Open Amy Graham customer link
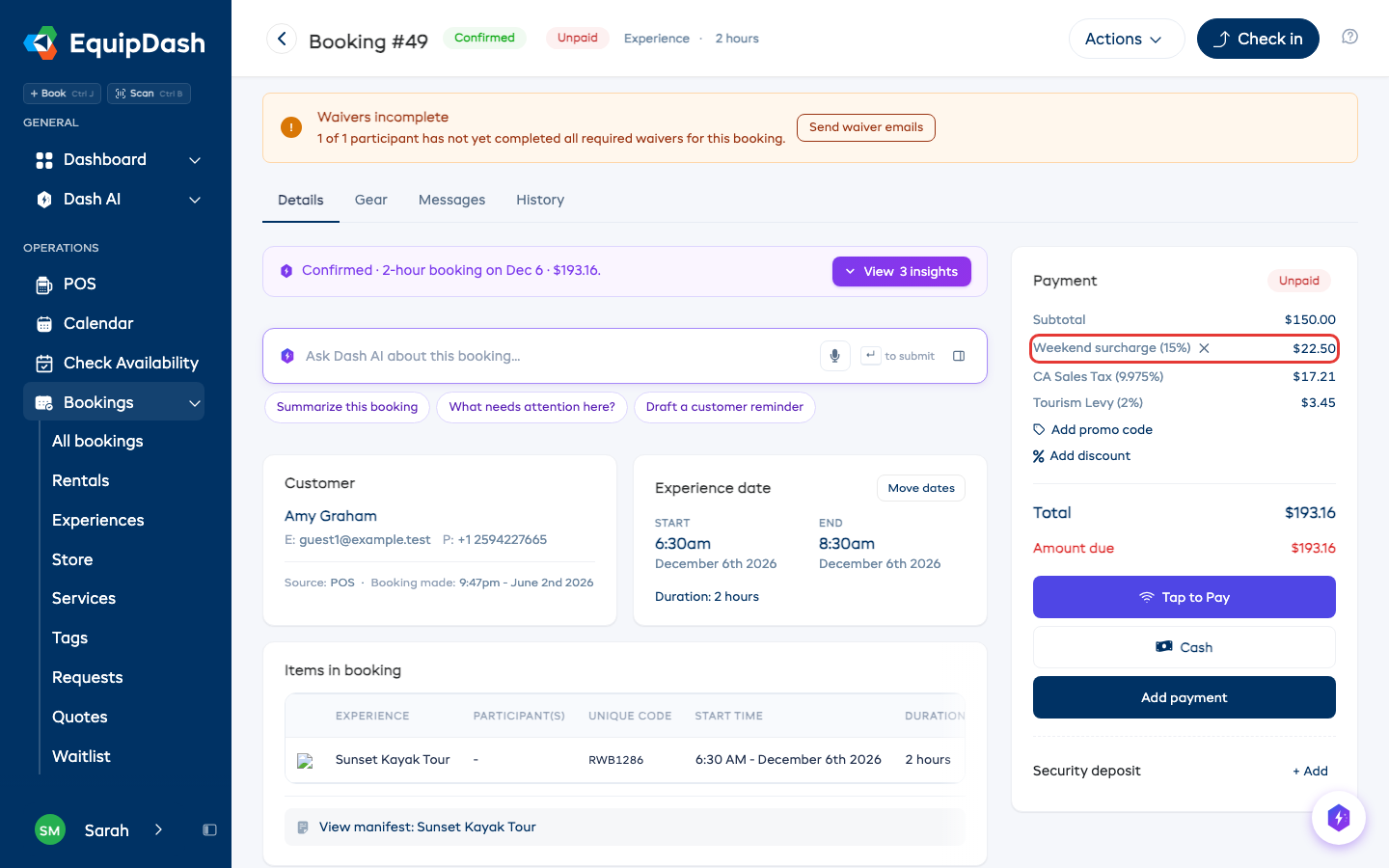 tap(331, 516)
